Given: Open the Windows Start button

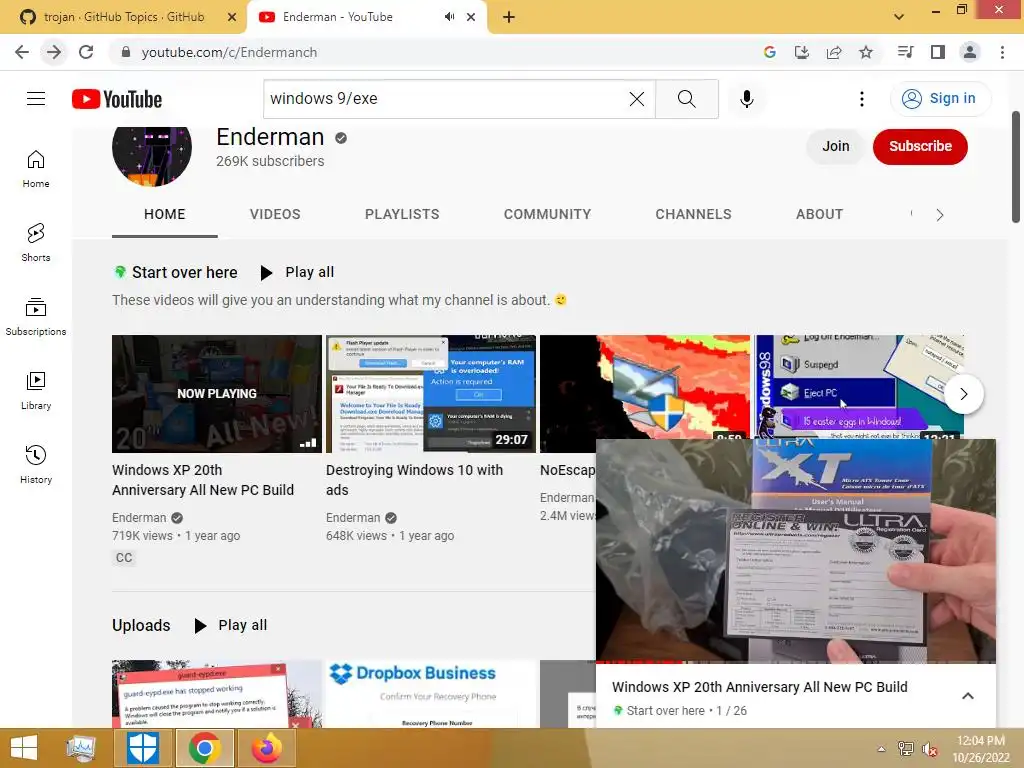Looking at the screenshot, I should (24, 748).
